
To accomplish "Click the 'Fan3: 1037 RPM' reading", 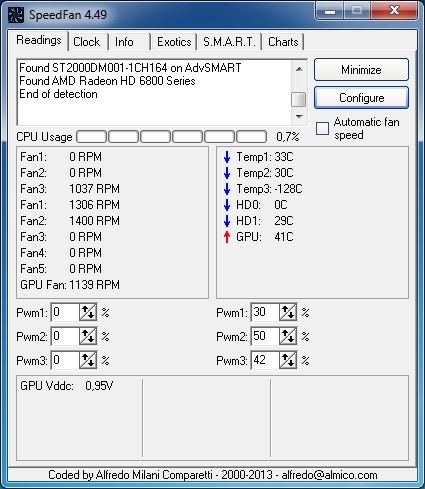I will pos(70,189).
